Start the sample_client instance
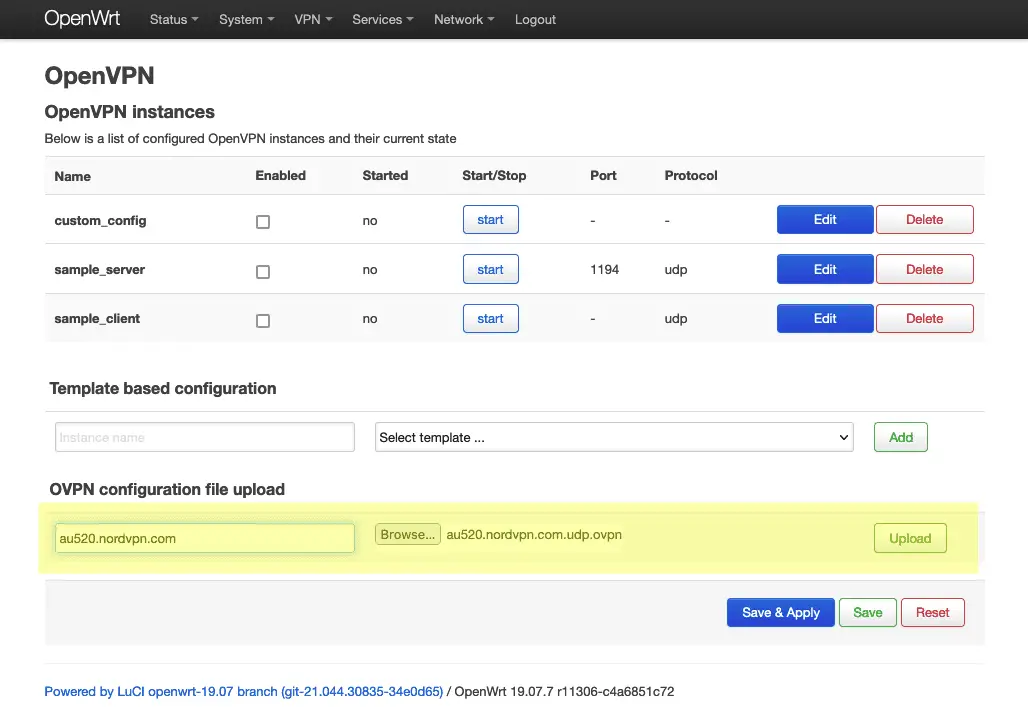Image resolution: width=1028 pixels, height=707 pixels. pyautogui.click(x=490, y=318)
